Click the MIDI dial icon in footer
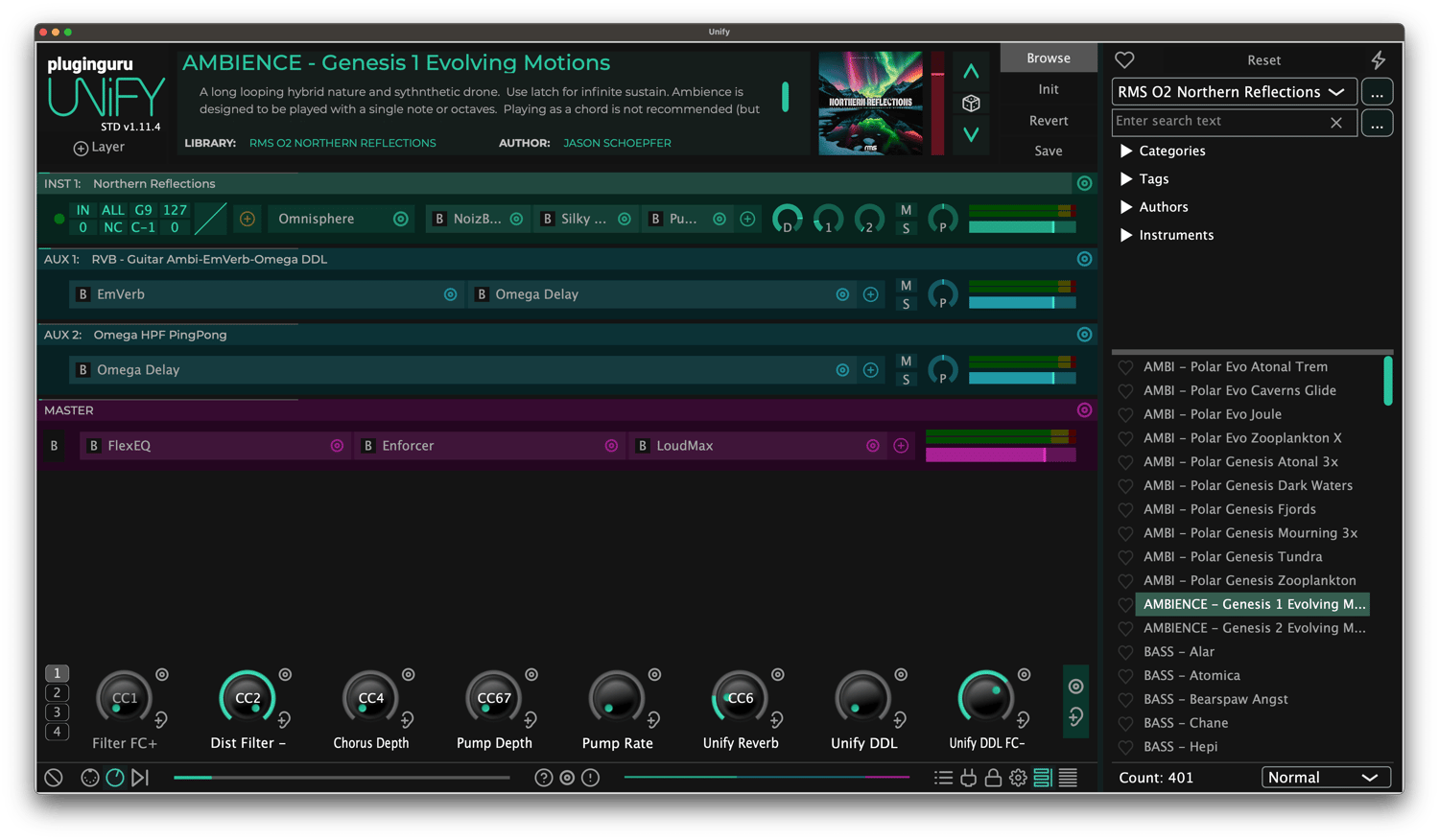 pyautogui.click(x=90, y=778)
